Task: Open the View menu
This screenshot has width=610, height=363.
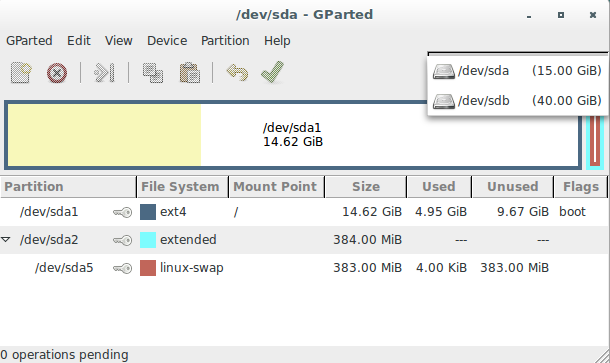Action: [119, 40]
